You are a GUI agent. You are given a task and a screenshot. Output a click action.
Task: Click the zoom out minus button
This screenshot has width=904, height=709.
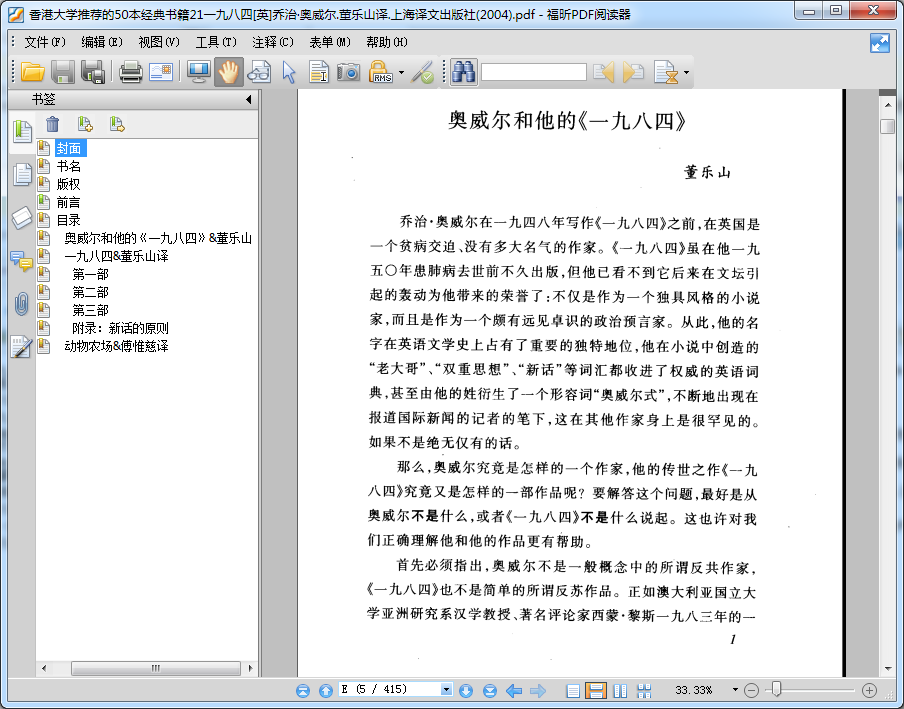751,690
